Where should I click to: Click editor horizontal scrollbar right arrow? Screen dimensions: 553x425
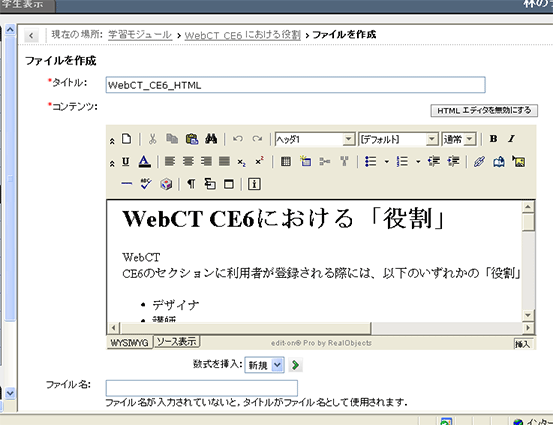(528, 328)
